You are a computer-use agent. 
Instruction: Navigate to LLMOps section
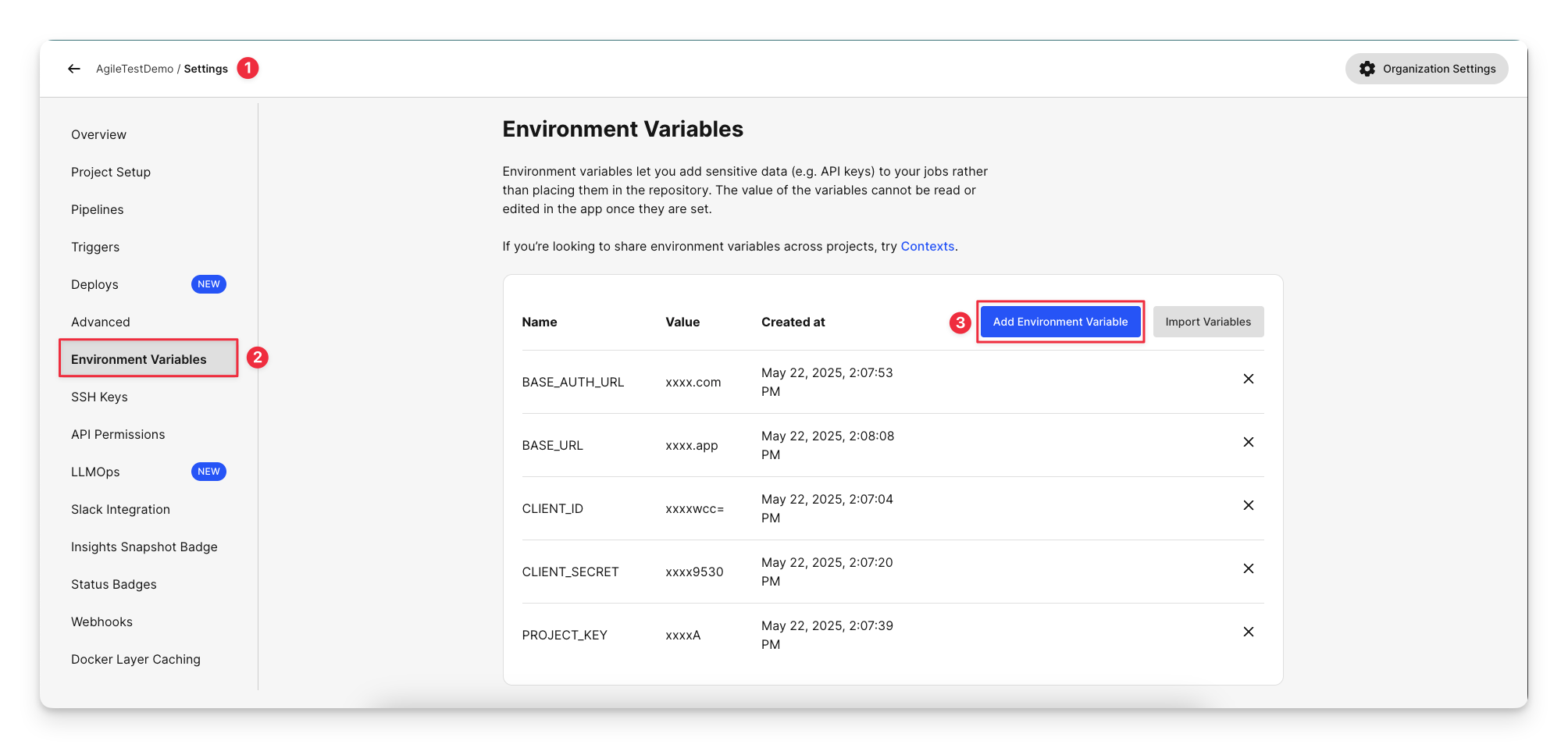[x=95, y=472]
